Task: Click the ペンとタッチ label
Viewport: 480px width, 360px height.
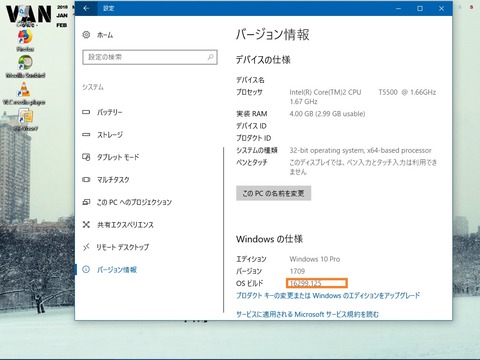Action: pos(252,162)
